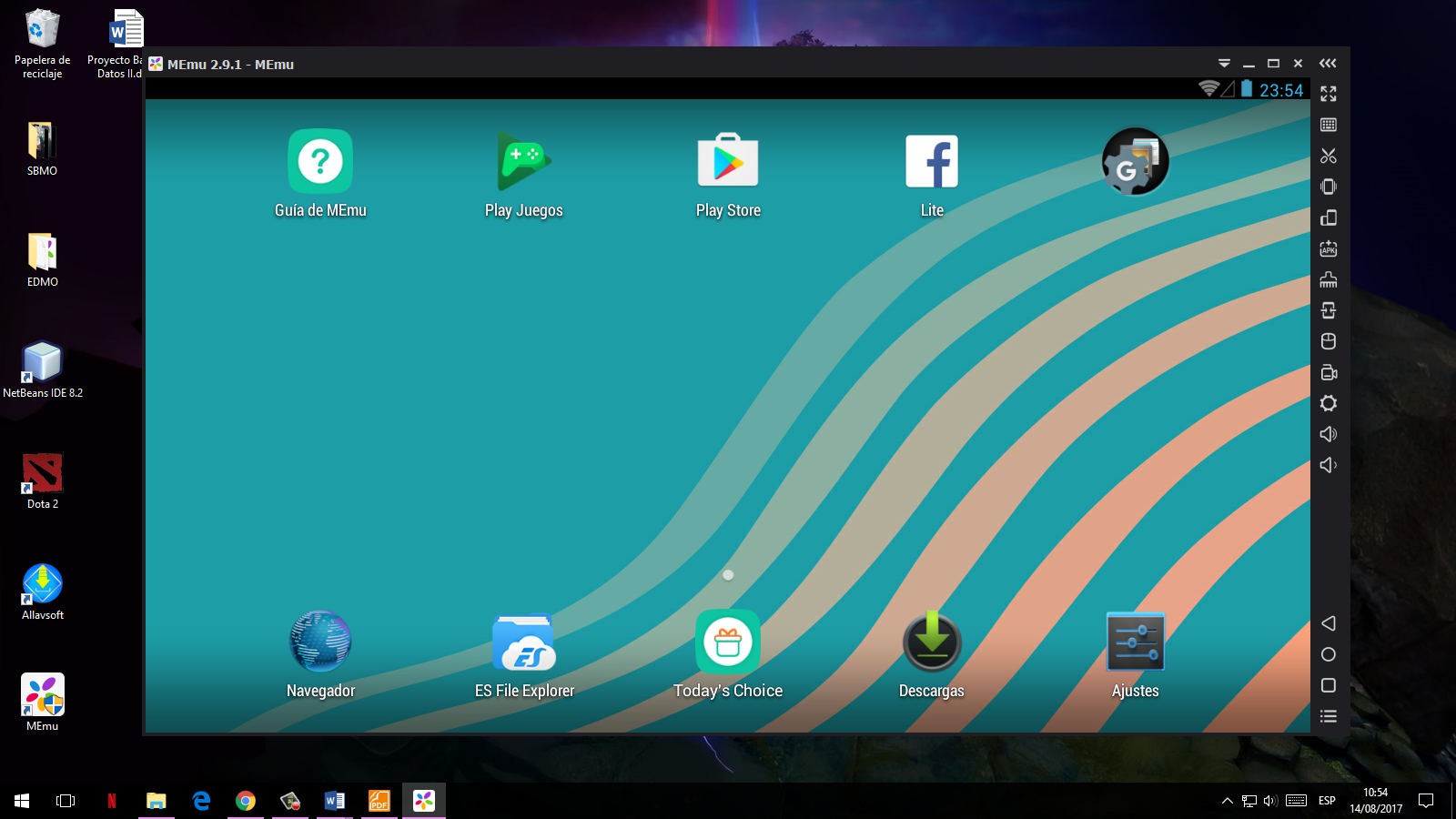Open the MEmu keyboard mapping tool
1456x819 pixels.
(1329, 125)
